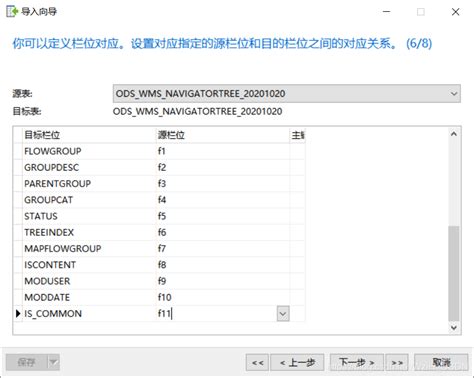Click source field cell f7
The width and height of the screenshot is (474, 378).
[223, 249]
